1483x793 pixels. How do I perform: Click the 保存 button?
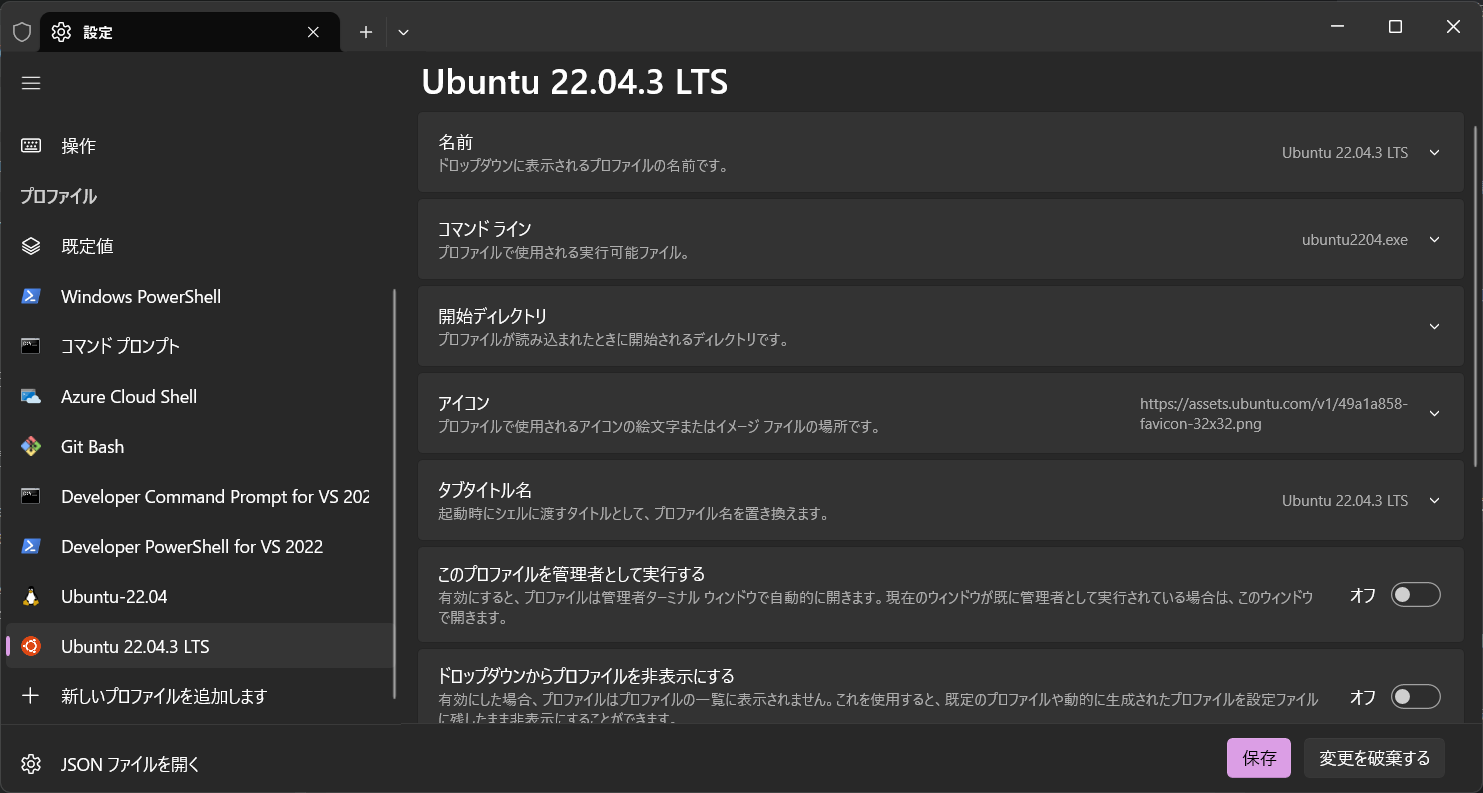pyautogui.click(x=1259, y=758)
